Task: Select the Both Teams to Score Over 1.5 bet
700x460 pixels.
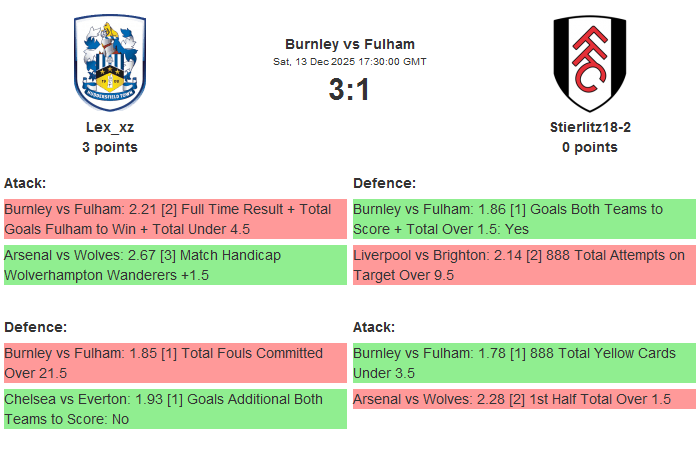Action: (x=524, y=219)
